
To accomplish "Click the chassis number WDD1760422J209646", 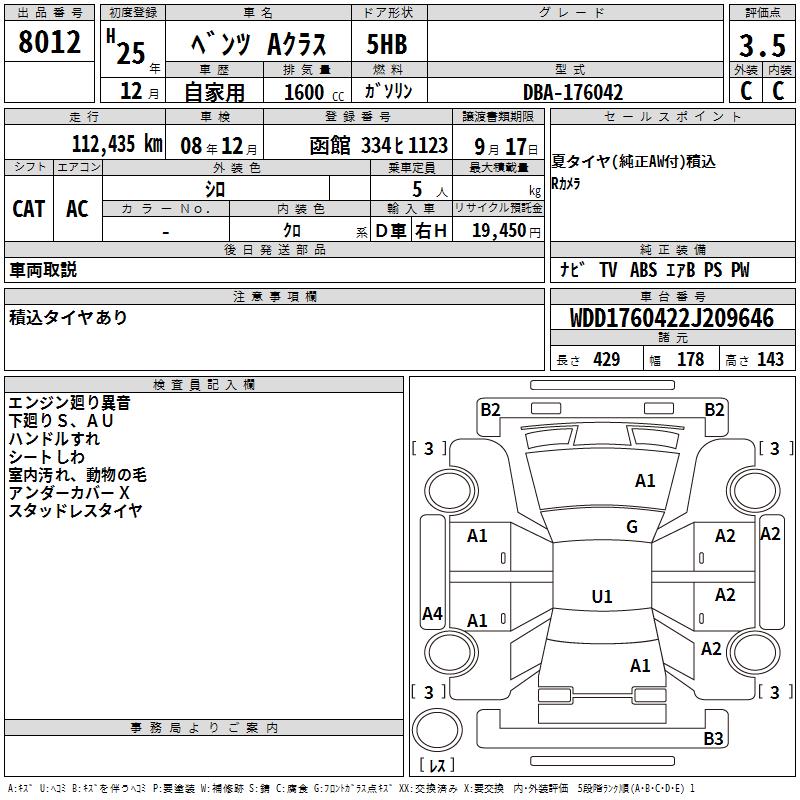I will pos(671,318).
